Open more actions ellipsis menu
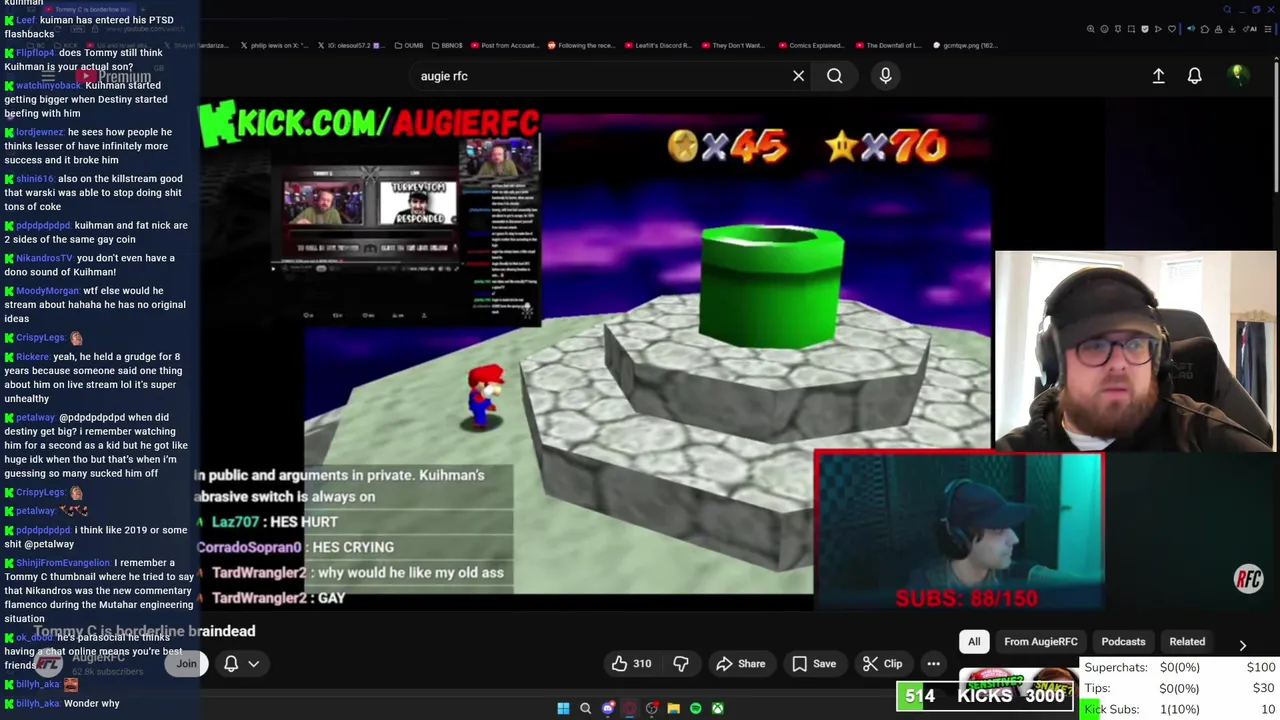 [x=933, y=664]
